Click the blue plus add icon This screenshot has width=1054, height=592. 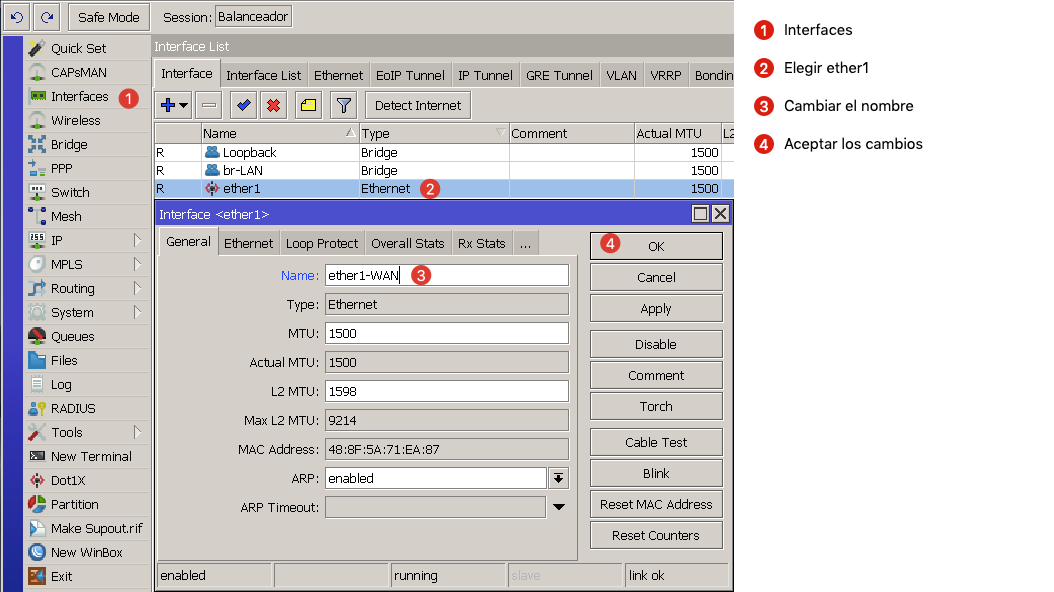click(169, 105)
